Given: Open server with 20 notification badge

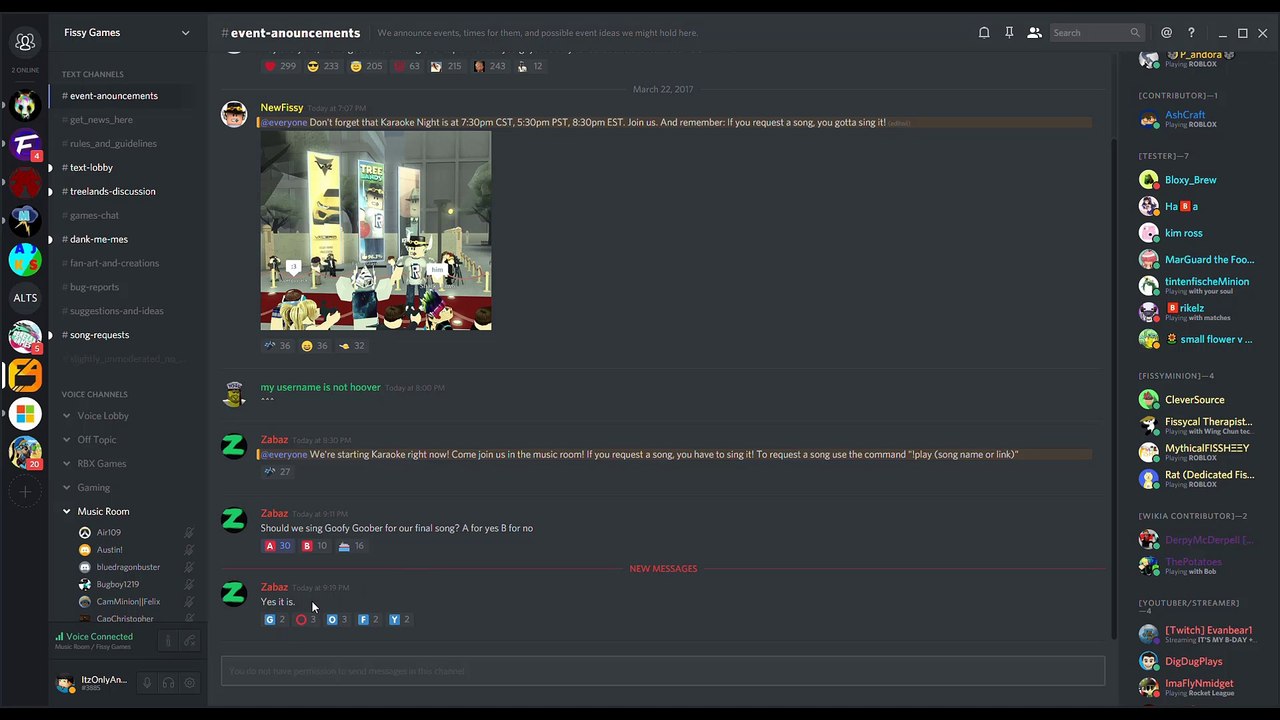Looking at the screenshot, I should click(x=25, y=452).
